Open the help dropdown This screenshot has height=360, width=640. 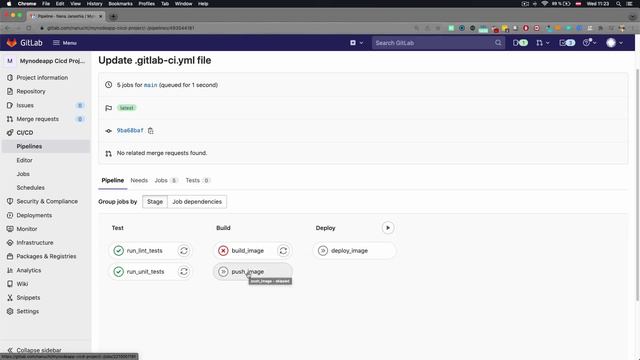coord(589,43)
